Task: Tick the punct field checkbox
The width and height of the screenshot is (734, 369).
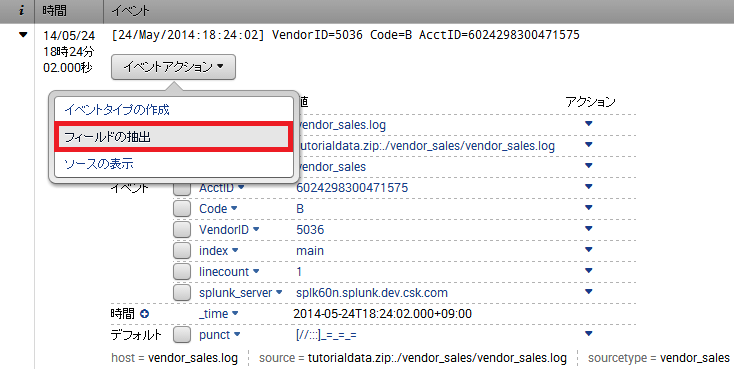Action: (182, 335)
